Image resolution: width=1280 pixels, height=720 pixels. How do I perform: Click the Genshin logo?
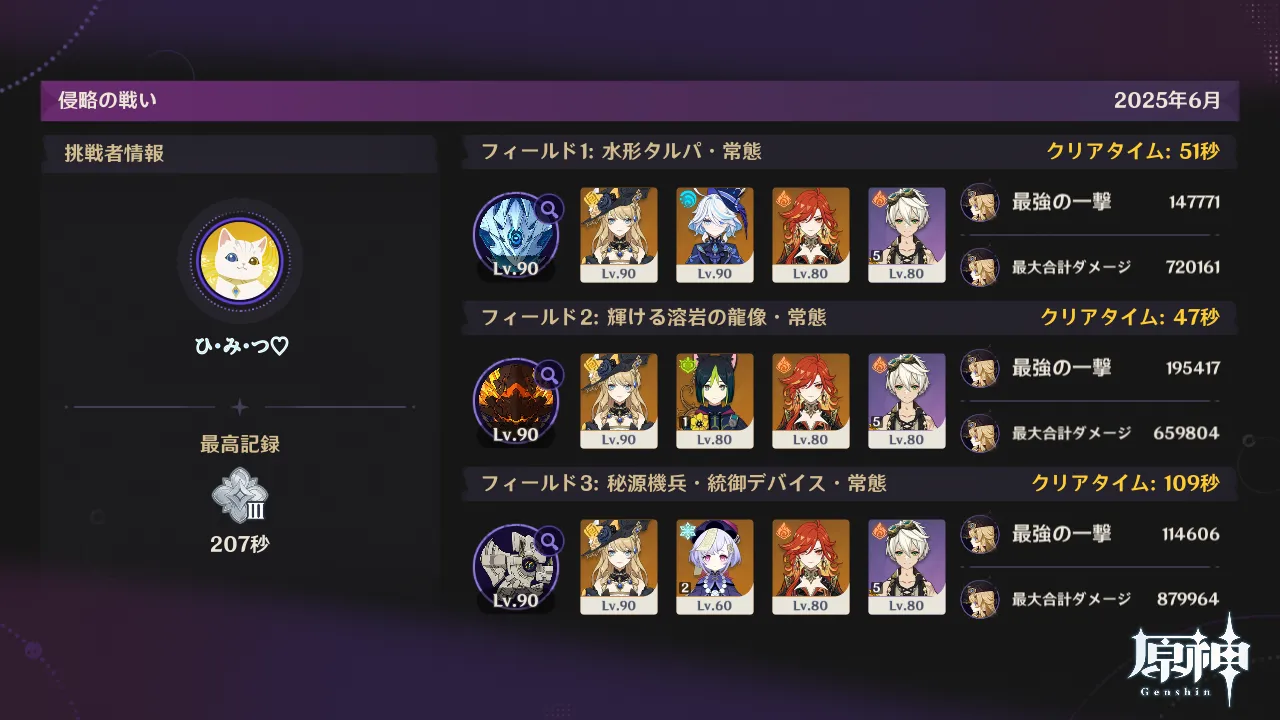tap(1188, 659)
